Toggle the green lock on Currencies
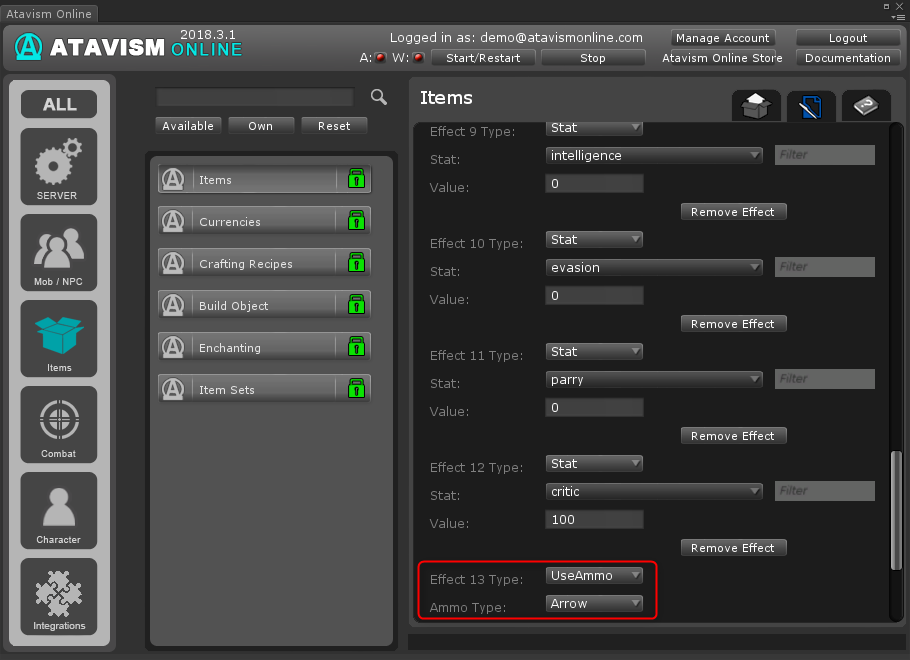 [x=356, y=222]
